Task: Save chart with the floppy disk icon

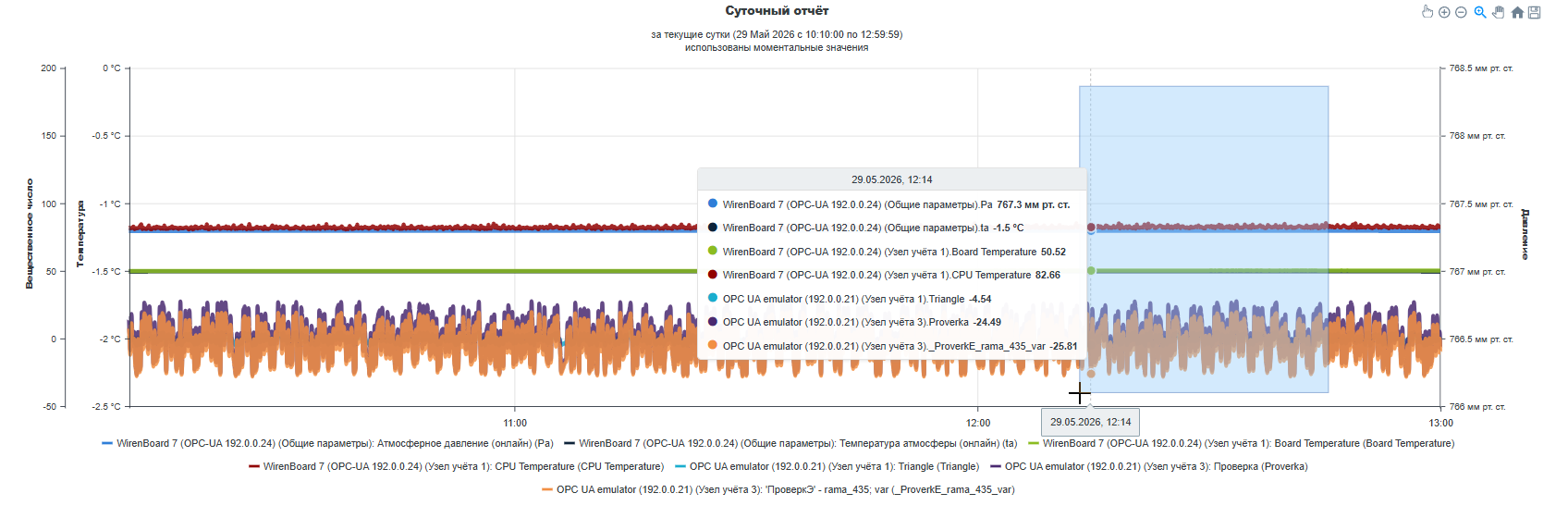Action: tap(1535, 12)
